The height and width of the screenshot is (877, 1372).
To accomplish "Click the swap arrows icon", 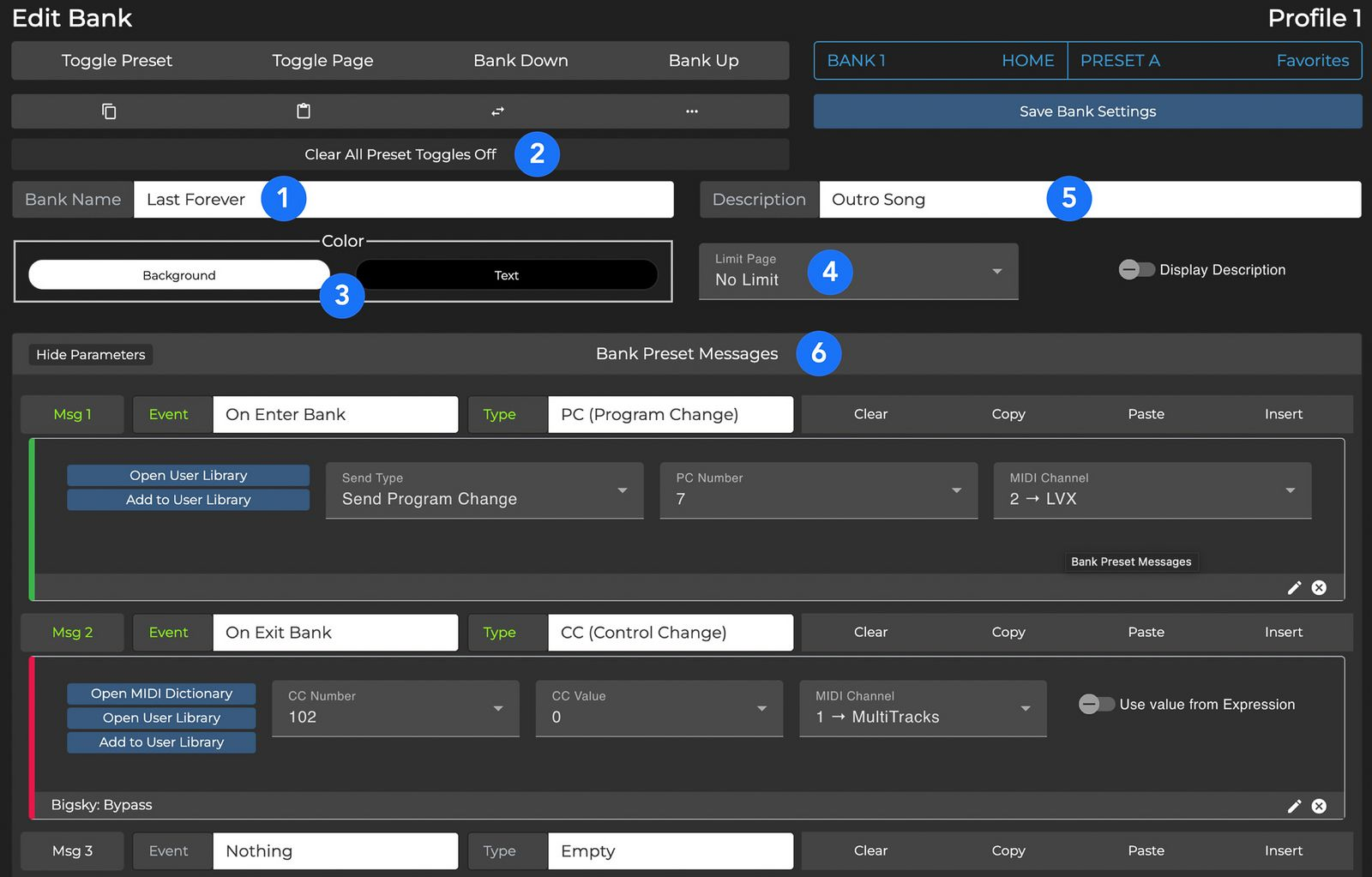I will [497, 111].
